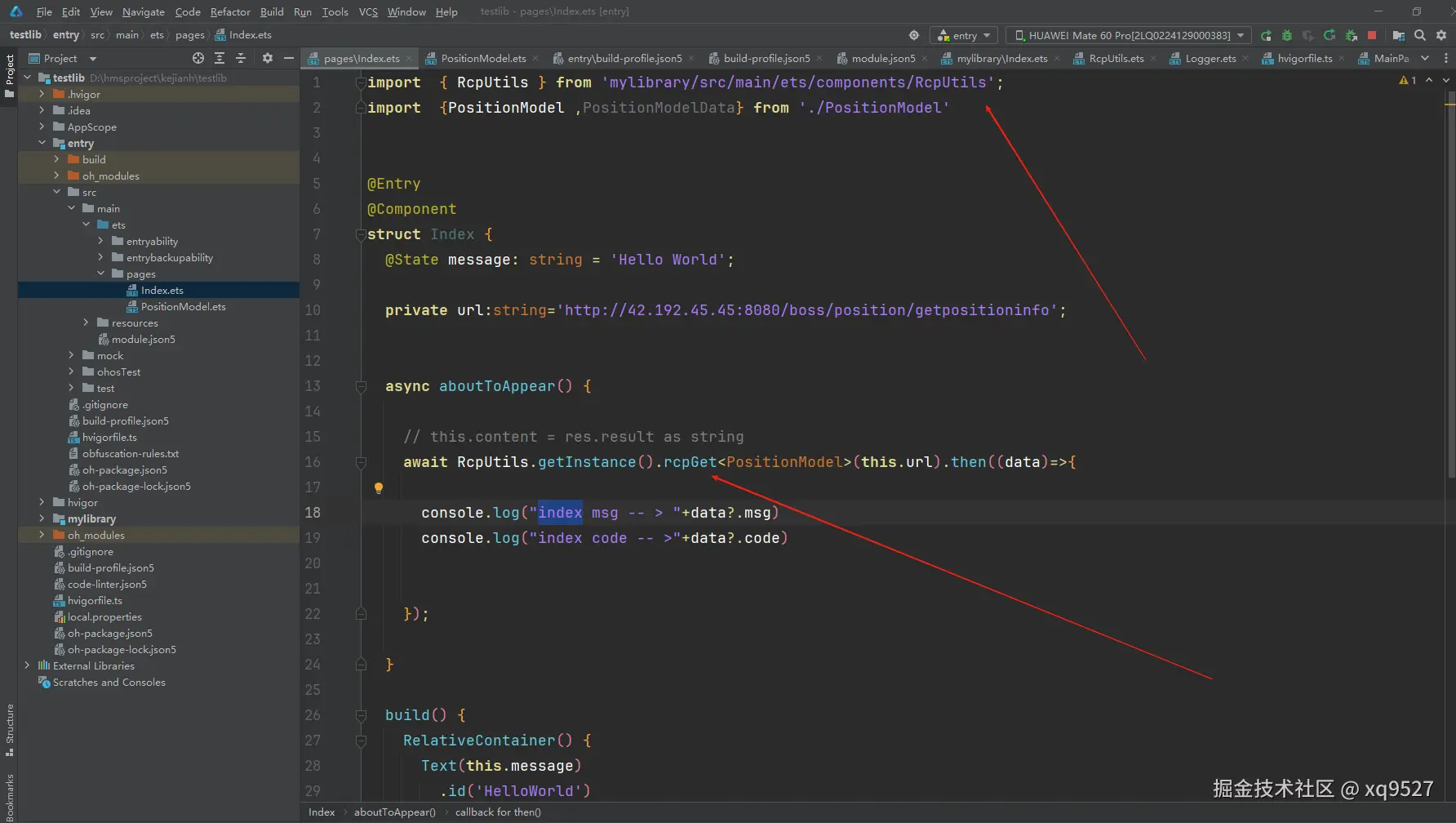Image resolution: width=1456 pixels, height=823 pixels.
Task: Open IDE settings gear in main toolbar
Action: coord(1441,35)
